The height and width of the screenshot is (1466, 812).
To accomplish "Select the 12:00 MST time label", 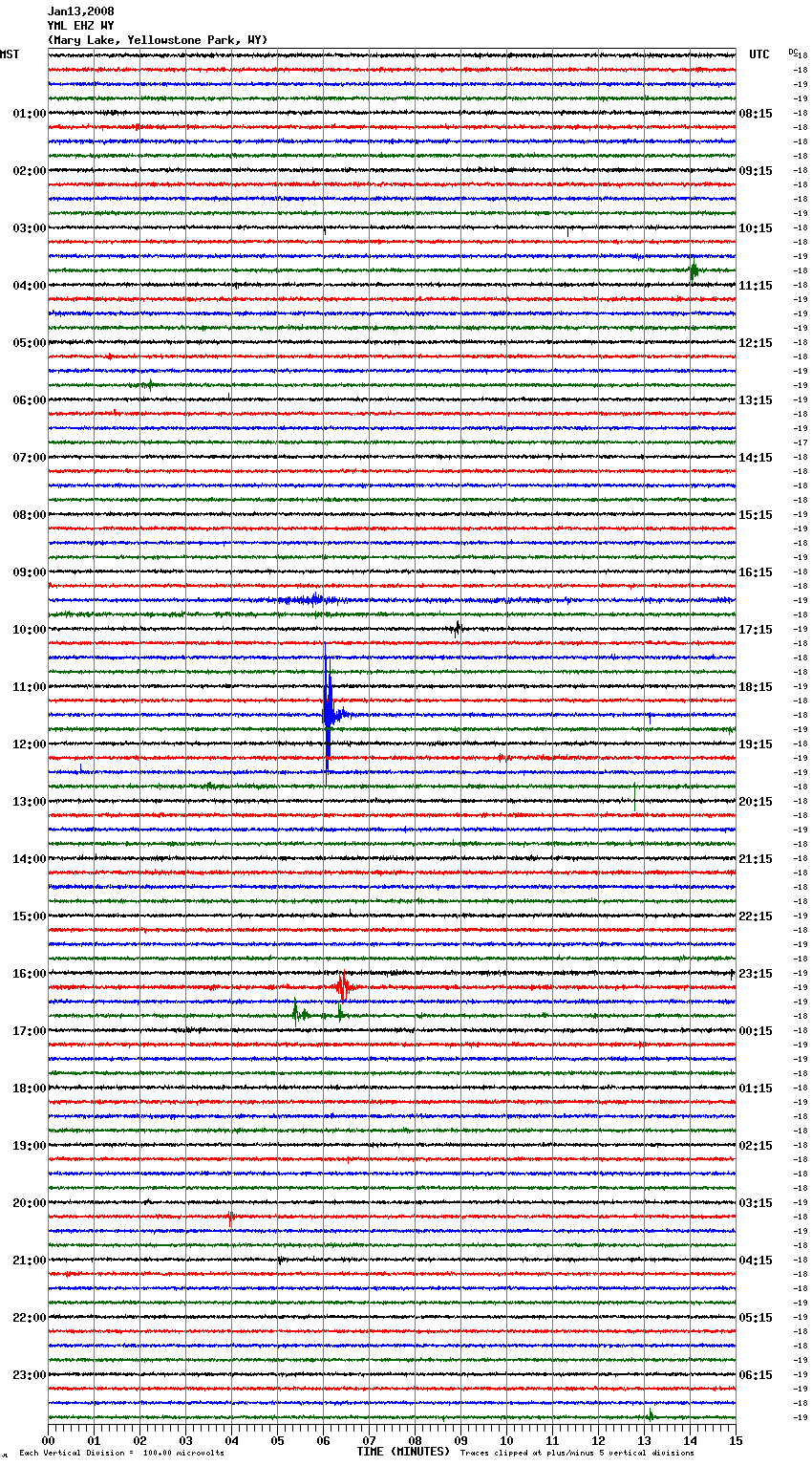I will tap(30, 744).
